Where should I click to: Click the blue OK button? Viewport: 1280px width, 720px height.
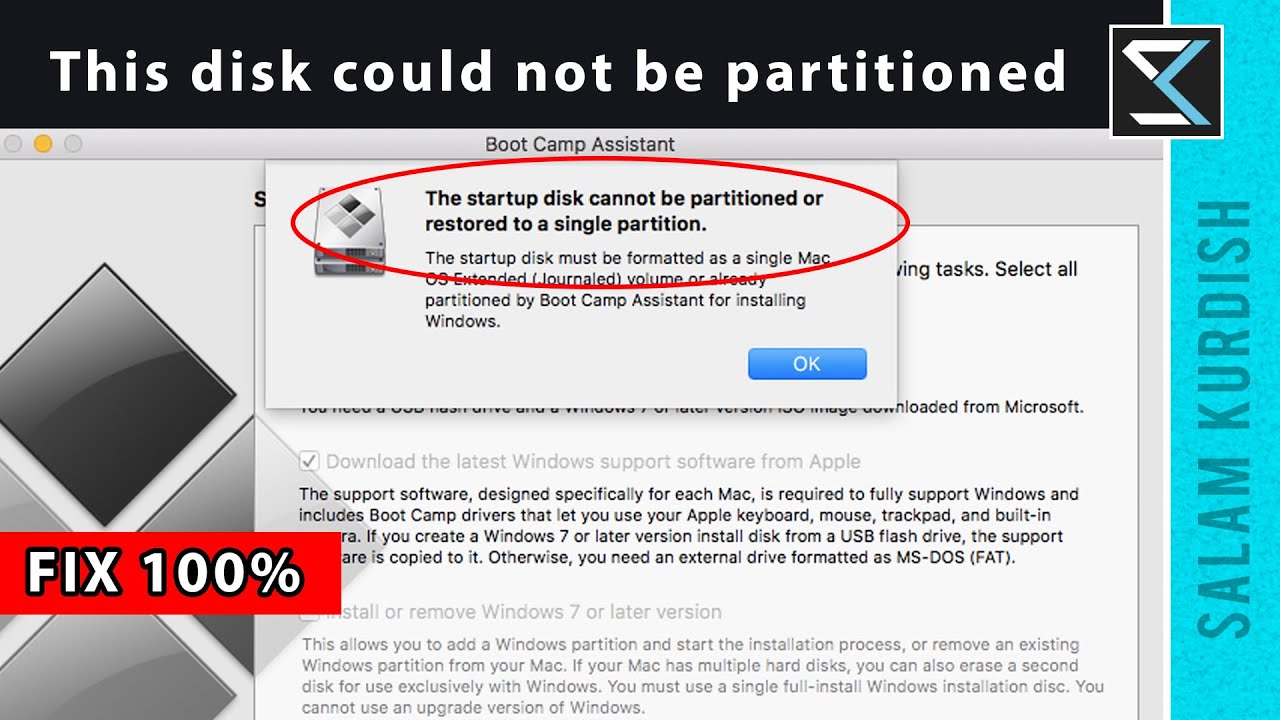(x=807, y=364)
